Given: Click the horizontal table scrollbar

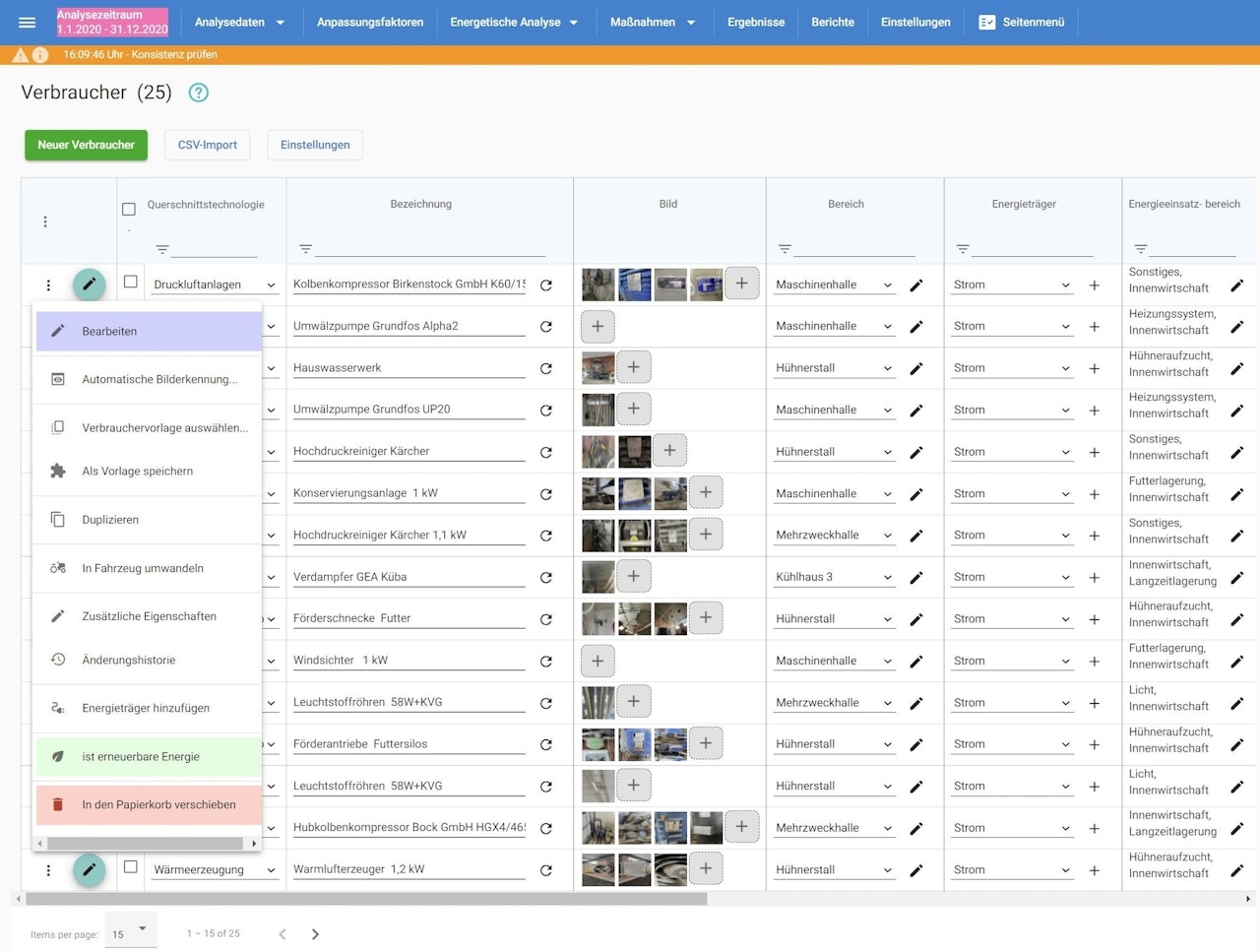Looking at the screenshot, I should tap(366, 899).
